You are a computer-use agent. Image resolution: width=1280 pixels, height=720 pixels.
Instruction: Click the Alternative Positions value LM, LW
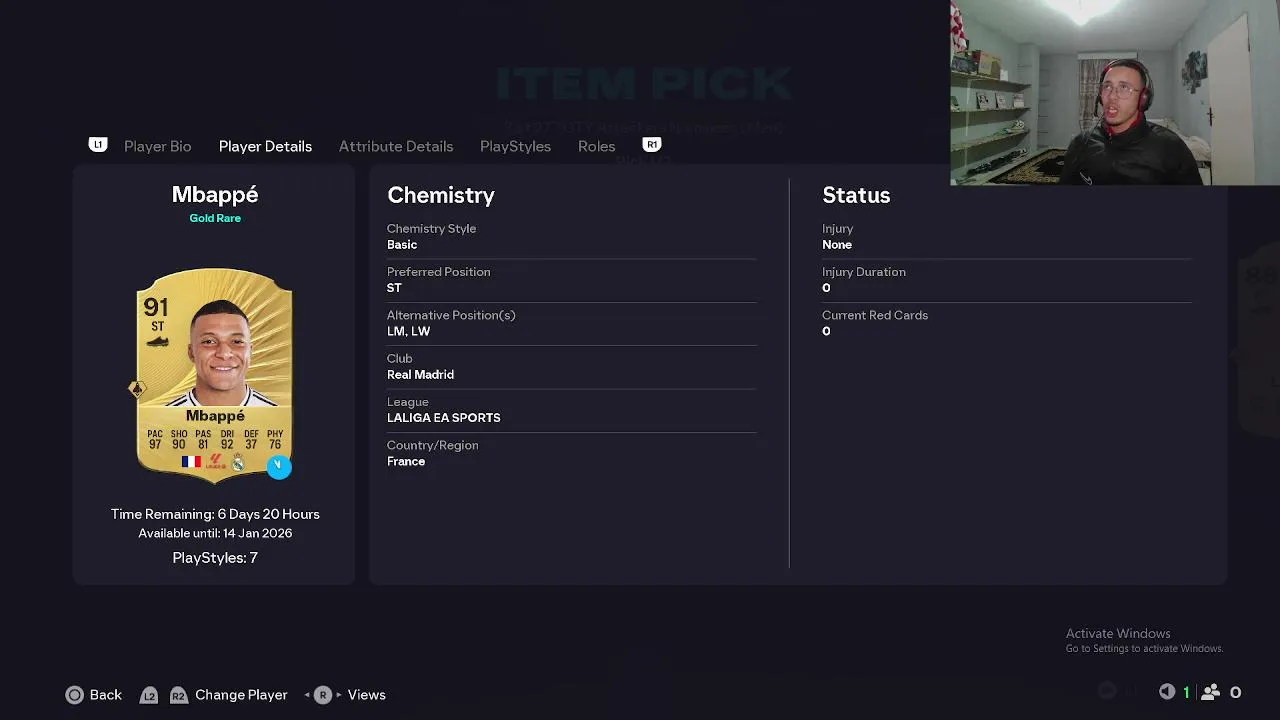[x=408, y=331]
